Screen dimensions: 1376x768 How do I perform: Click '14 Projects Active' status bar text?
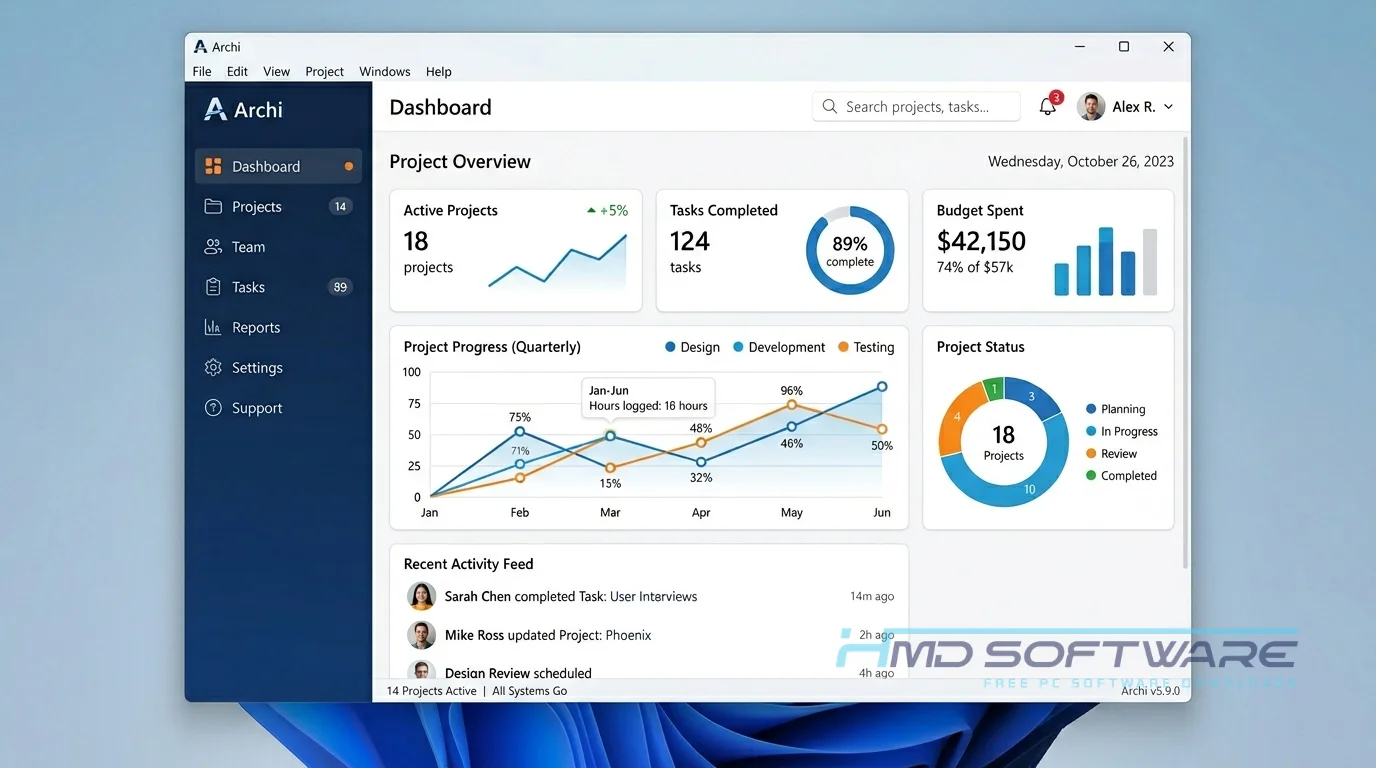(432, 691)
